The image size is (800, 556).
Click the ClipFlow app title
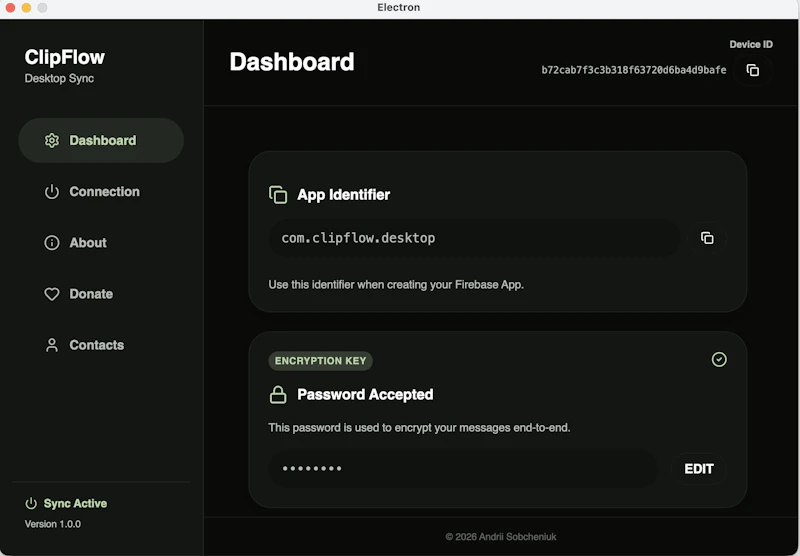point(64,57)
